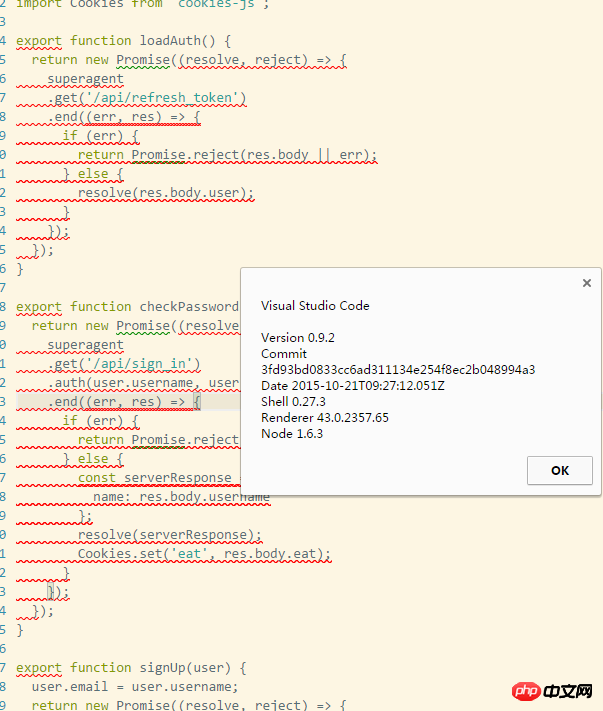Click the 'export function loadAuth() {' line
The image size is (603, 711).
[x=123, y=41]
